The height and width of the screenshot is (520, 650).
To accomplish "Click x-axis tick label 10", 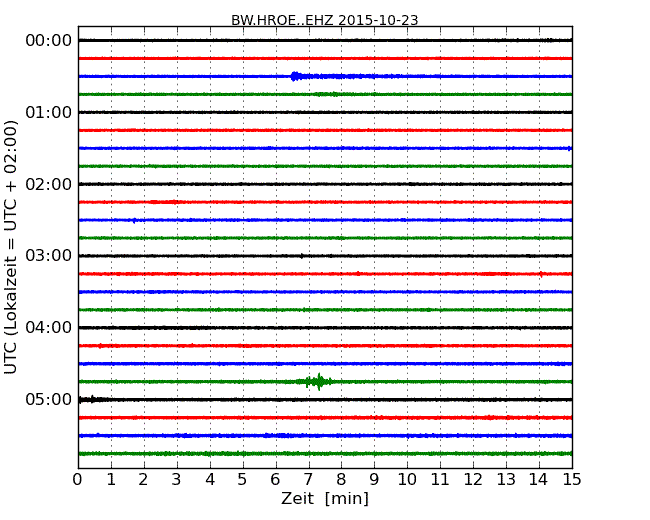I will [x=407, y=480].
